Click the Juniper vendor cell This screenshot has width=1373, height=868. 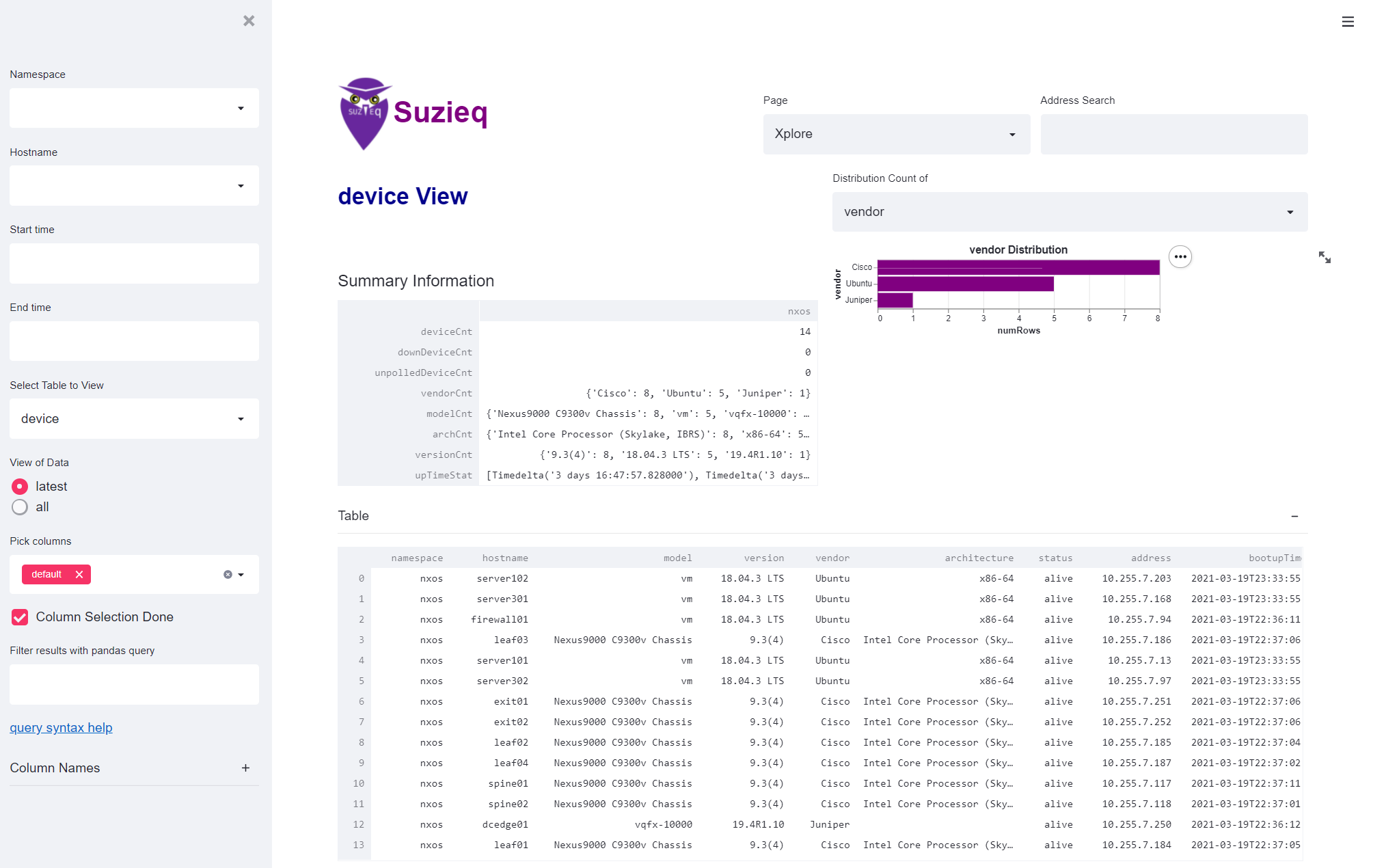pos(830,825)
